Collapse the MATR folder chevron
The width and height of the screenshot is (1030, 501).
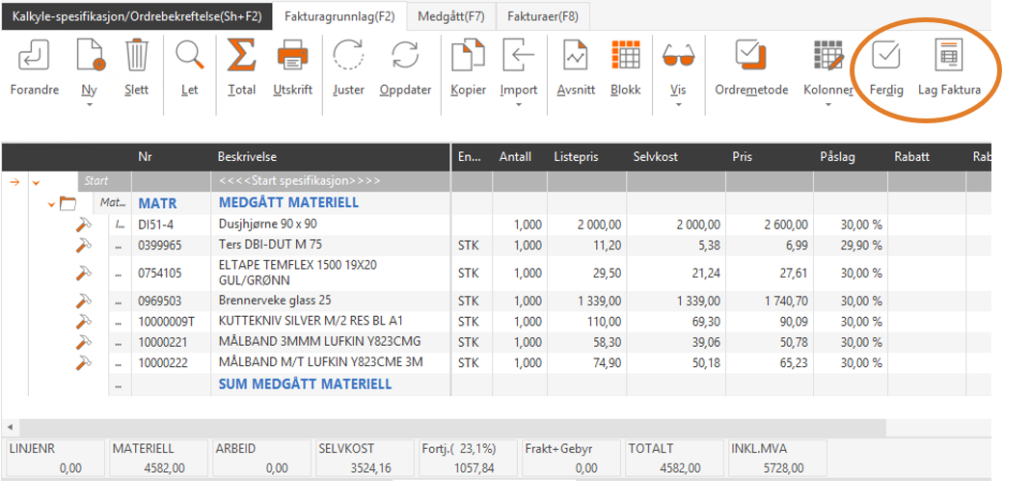tap(51, 204)
